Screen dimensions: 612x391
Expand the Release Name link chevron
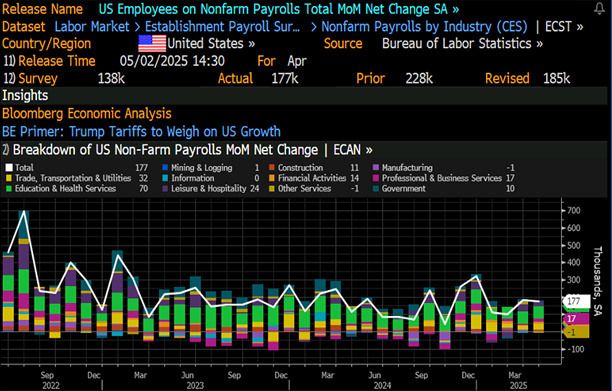tap(455, 9)
